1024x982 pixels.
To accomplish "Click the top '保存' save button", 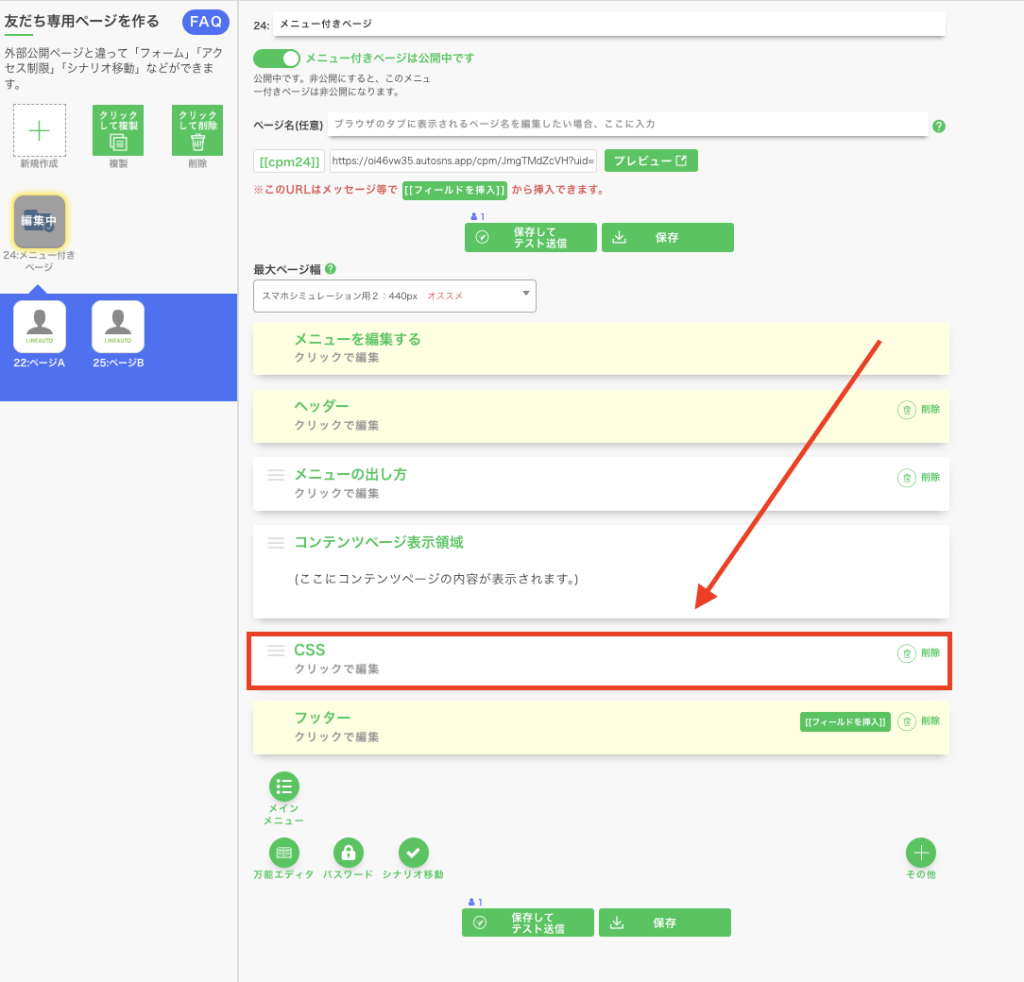I will [667, 237].
